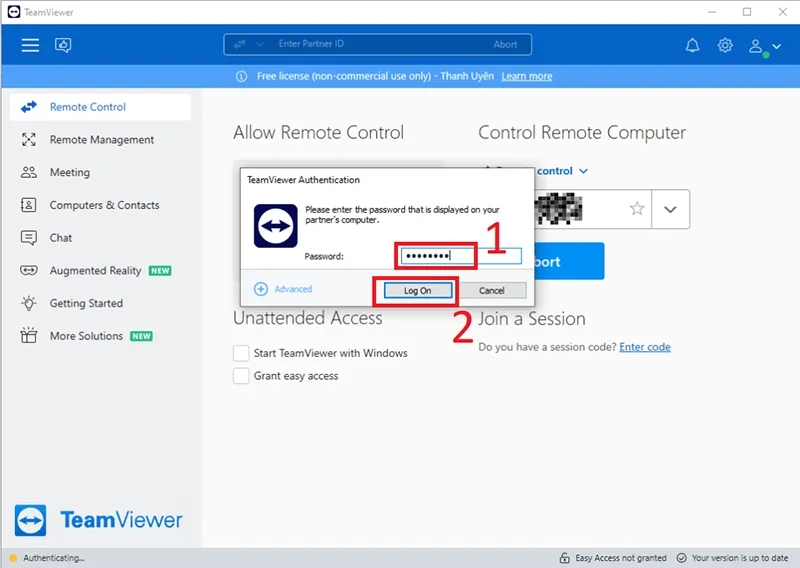Click the Computers & Contacts address book icon

29,205
